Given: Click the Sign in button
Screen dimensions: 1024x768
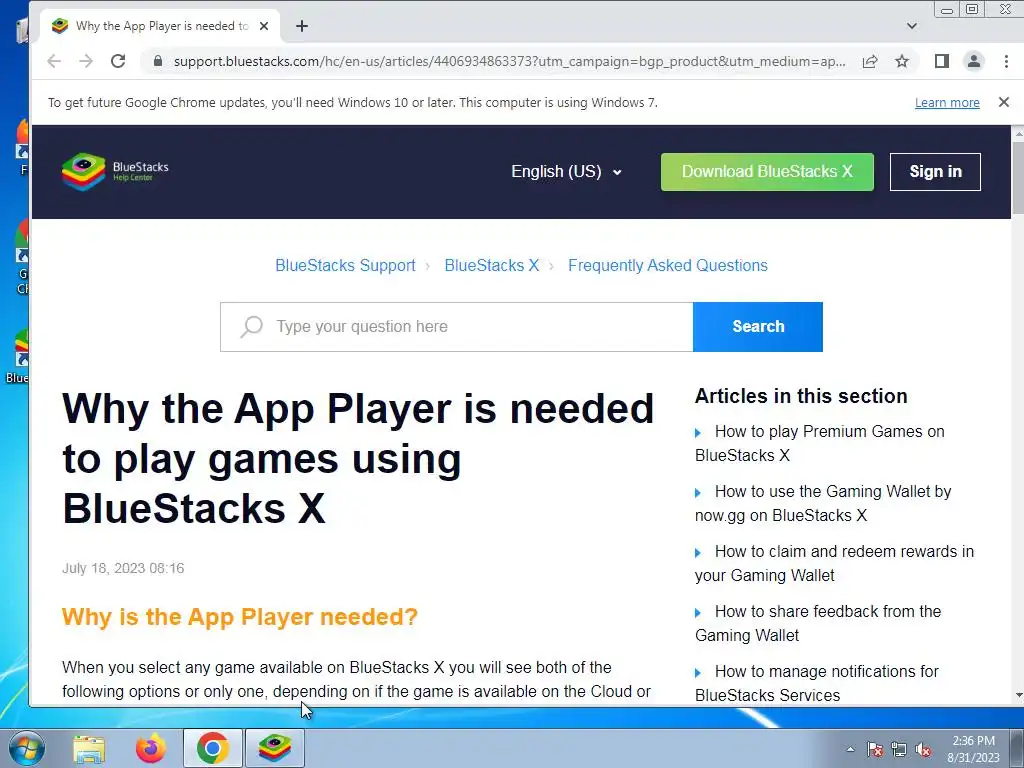Looking at the screenshot, I should pos(935,172).
